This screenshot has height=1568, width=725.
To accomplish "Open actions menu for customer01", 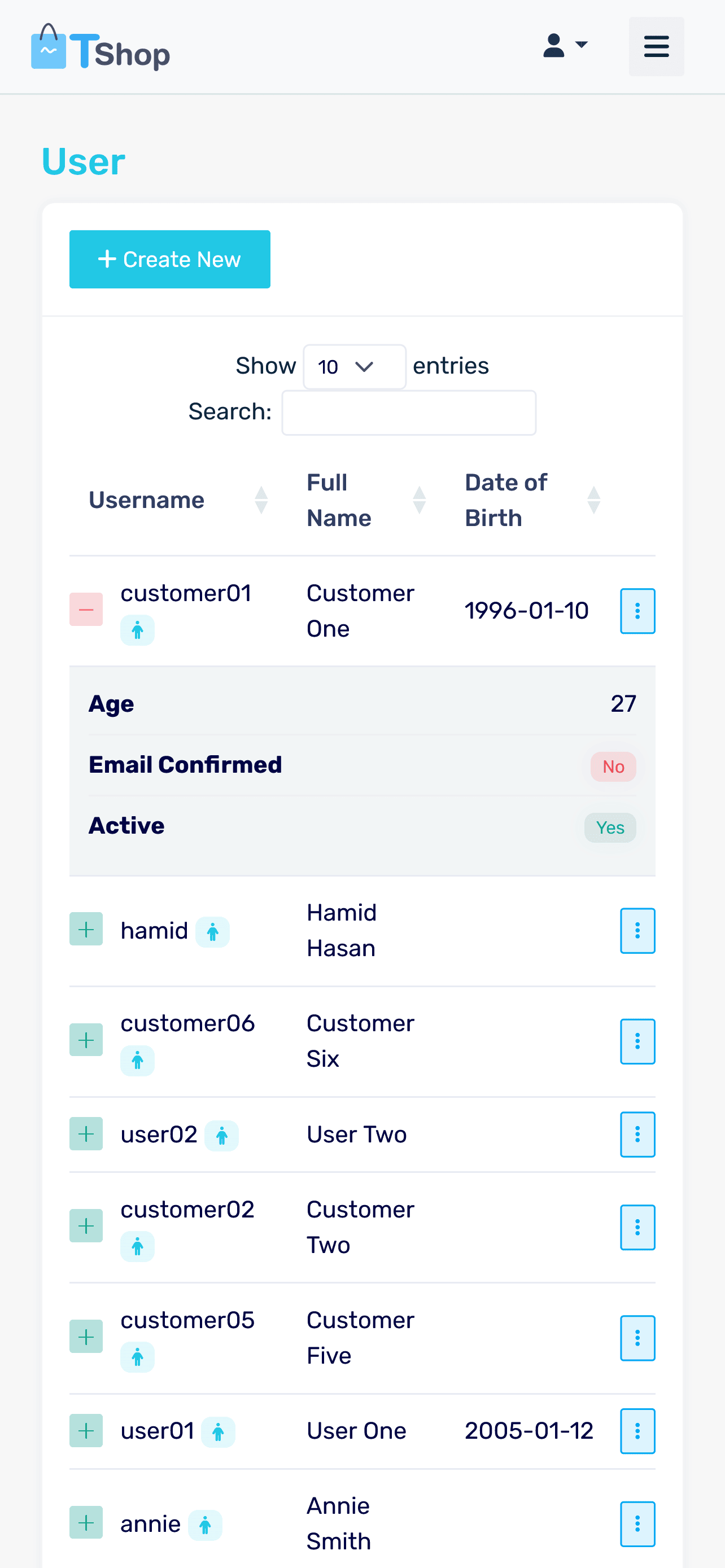I will click(x=637, y=611).
